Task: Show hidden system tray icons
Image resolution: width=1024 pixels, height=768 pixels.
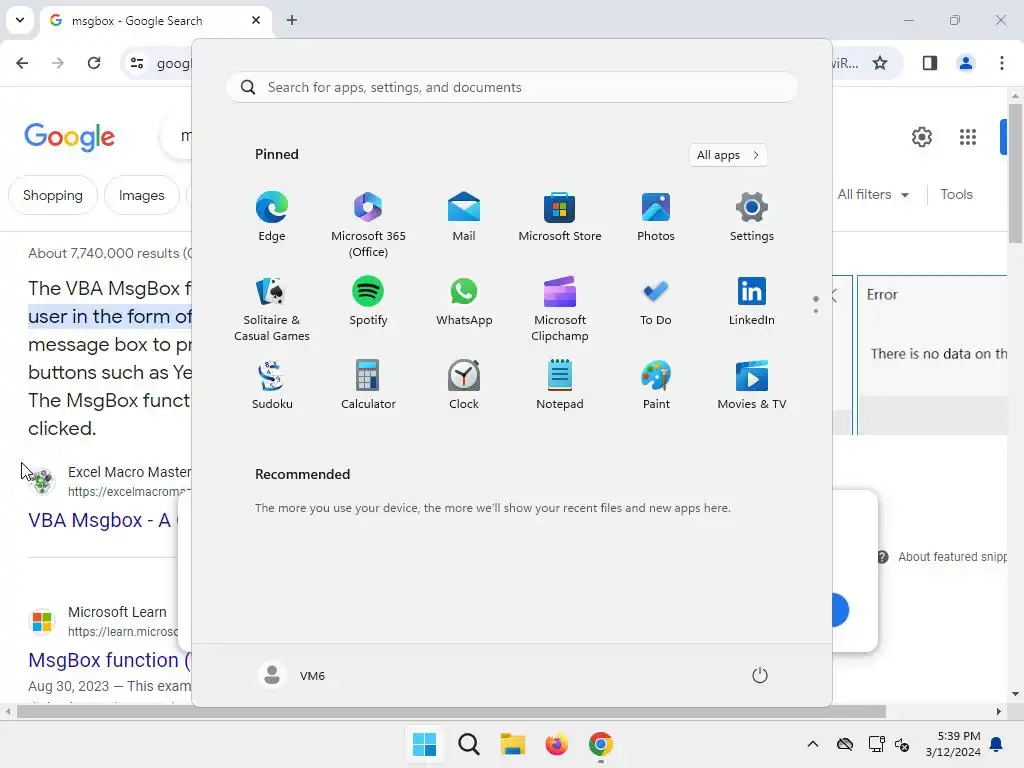Action: tap(812, 744)
